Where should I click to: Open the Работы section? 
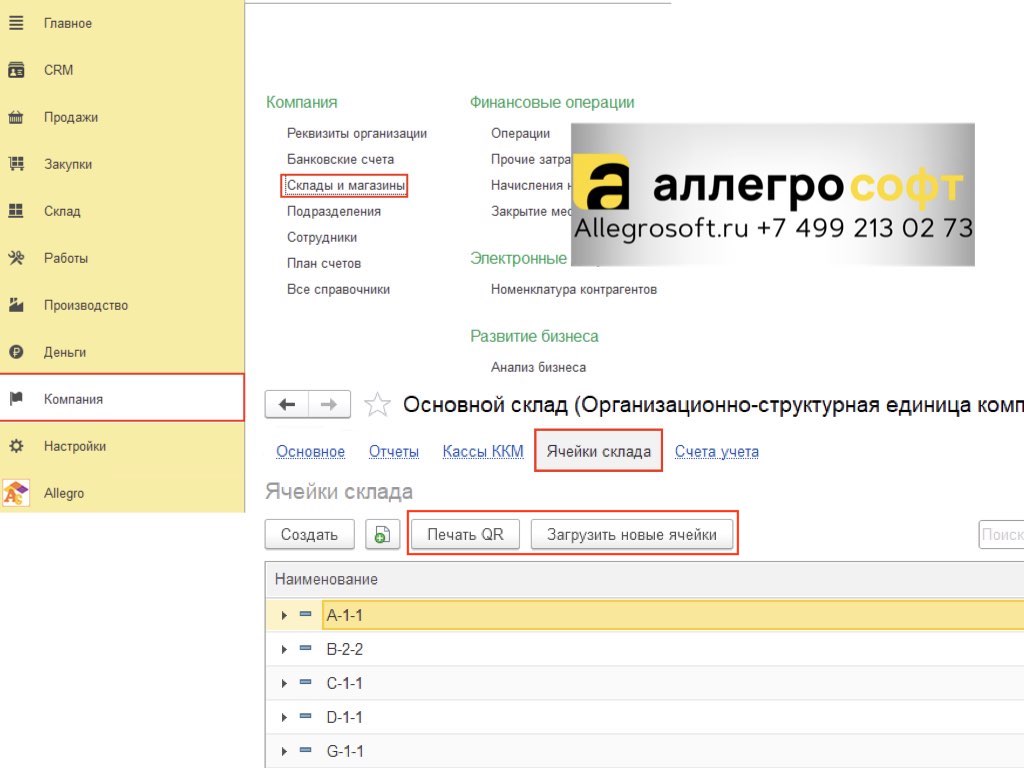(x=122, y=258)
